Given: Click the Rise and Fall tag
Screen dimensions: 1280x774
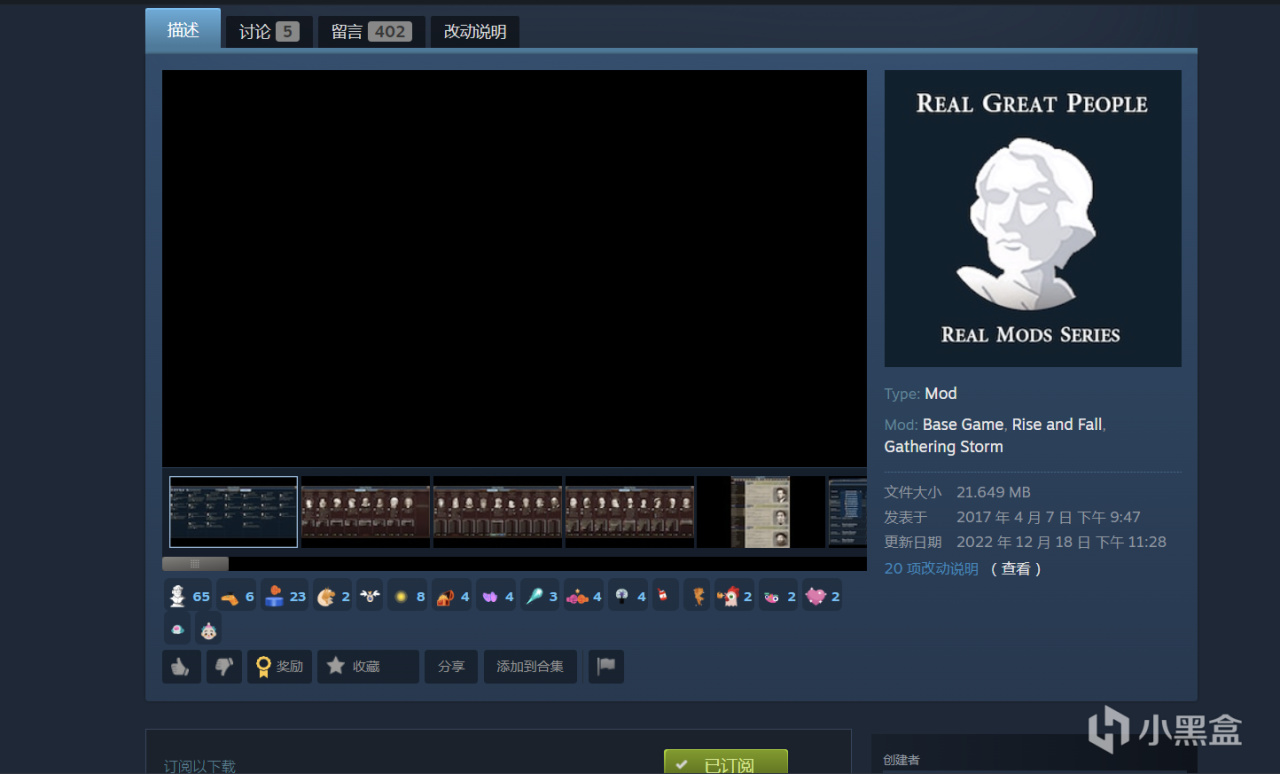Looking at the screenshot, I should coord(1057,424).
